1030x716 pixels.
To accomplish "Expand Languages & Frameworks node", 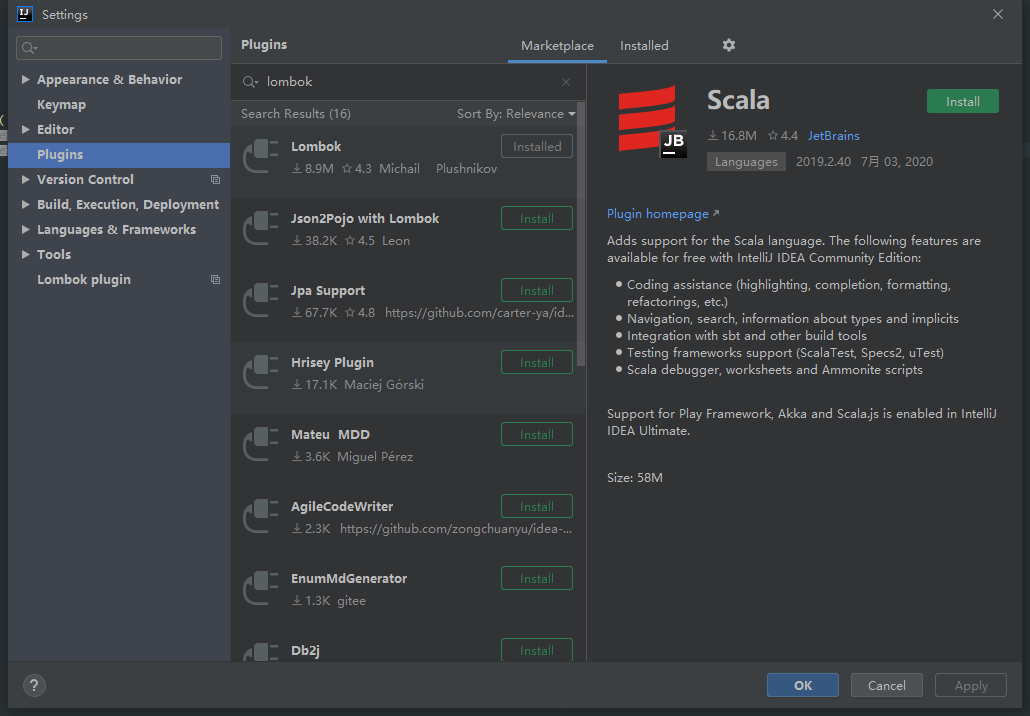I will (26, 229).
